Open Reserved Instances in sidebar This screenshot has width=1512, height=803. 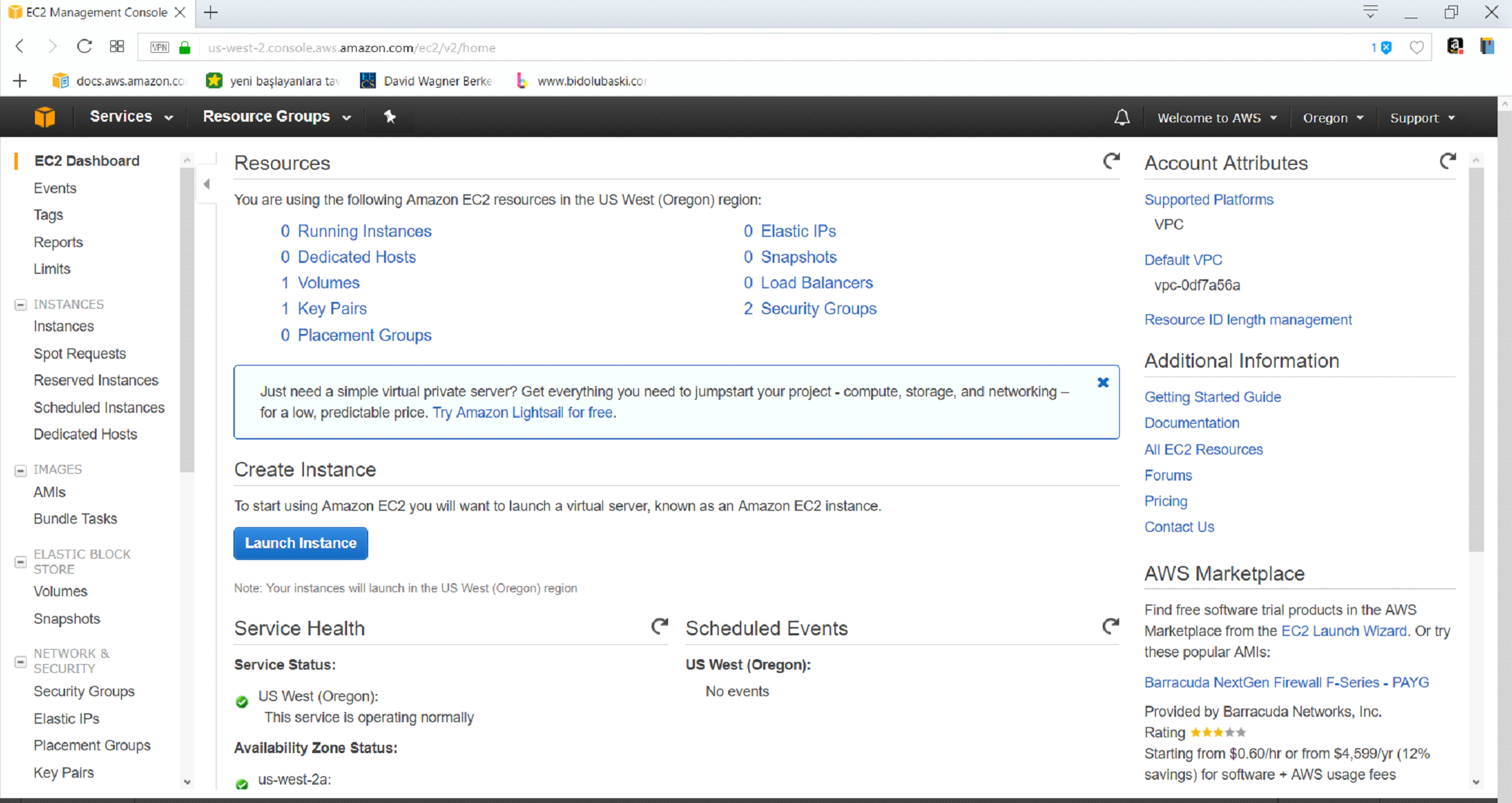(x=96, y=381)
